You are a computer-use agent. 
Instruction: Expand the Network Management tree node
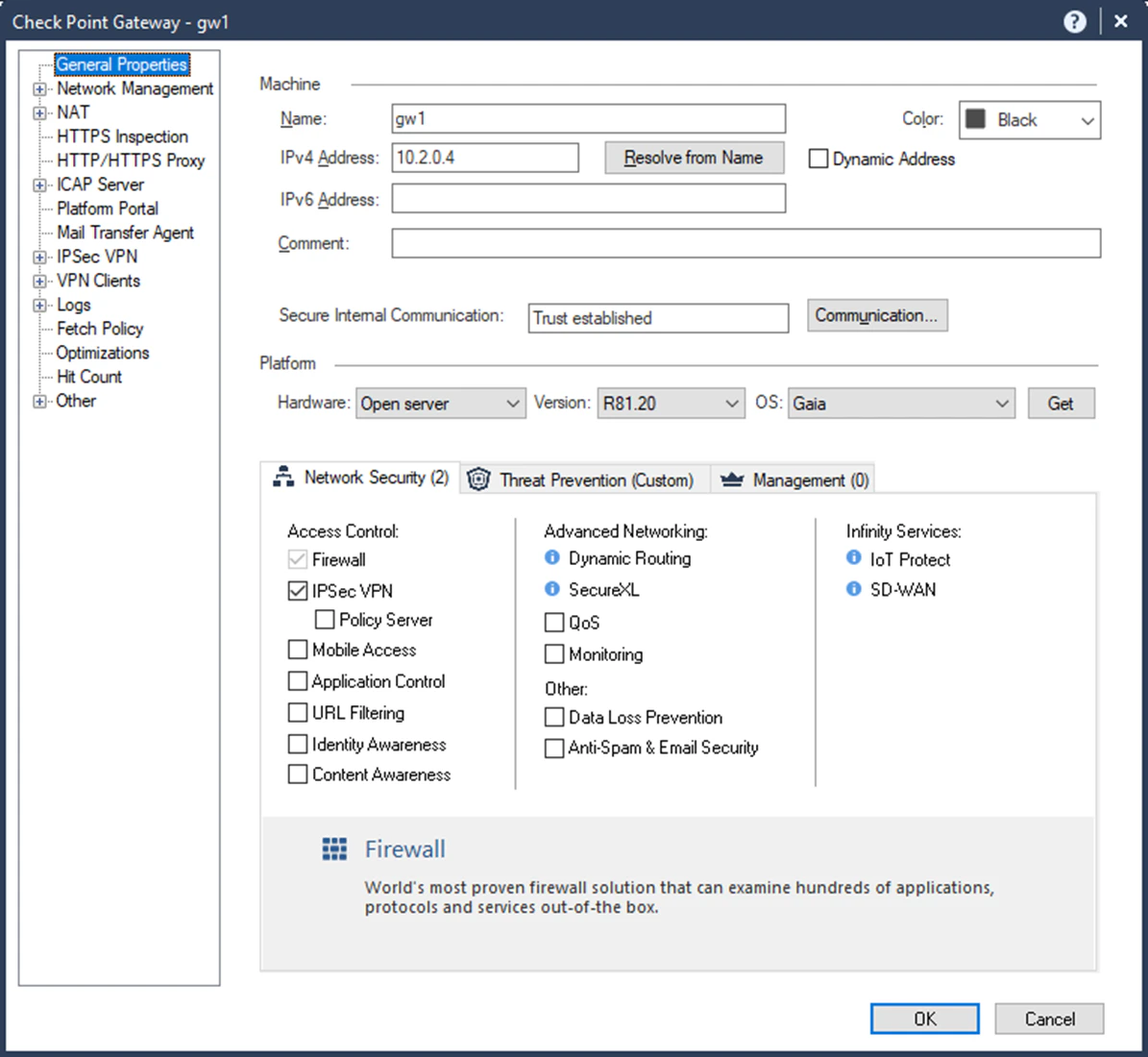coord(39,89)
